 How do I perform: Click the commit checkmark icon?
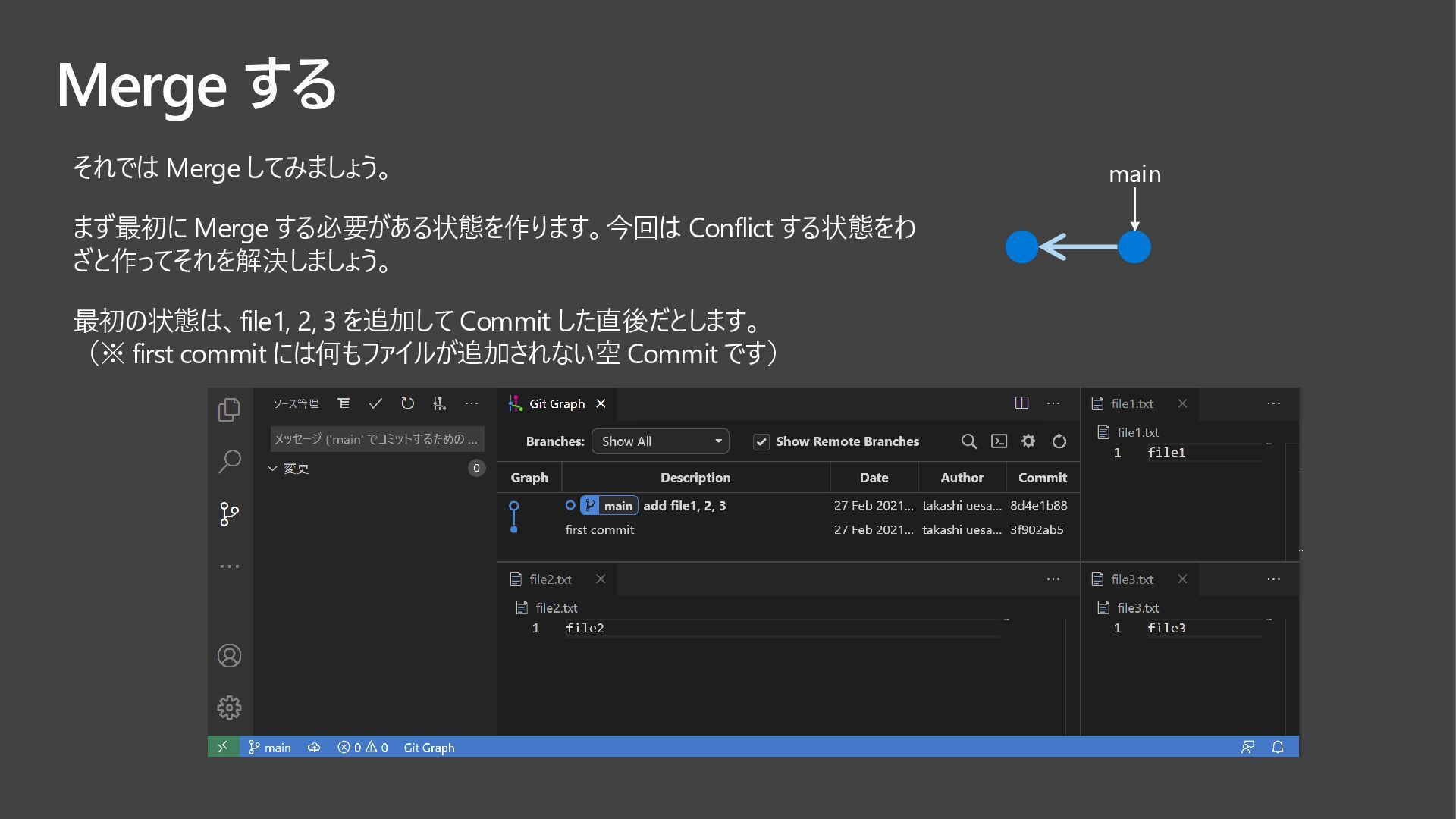point(375,403)
